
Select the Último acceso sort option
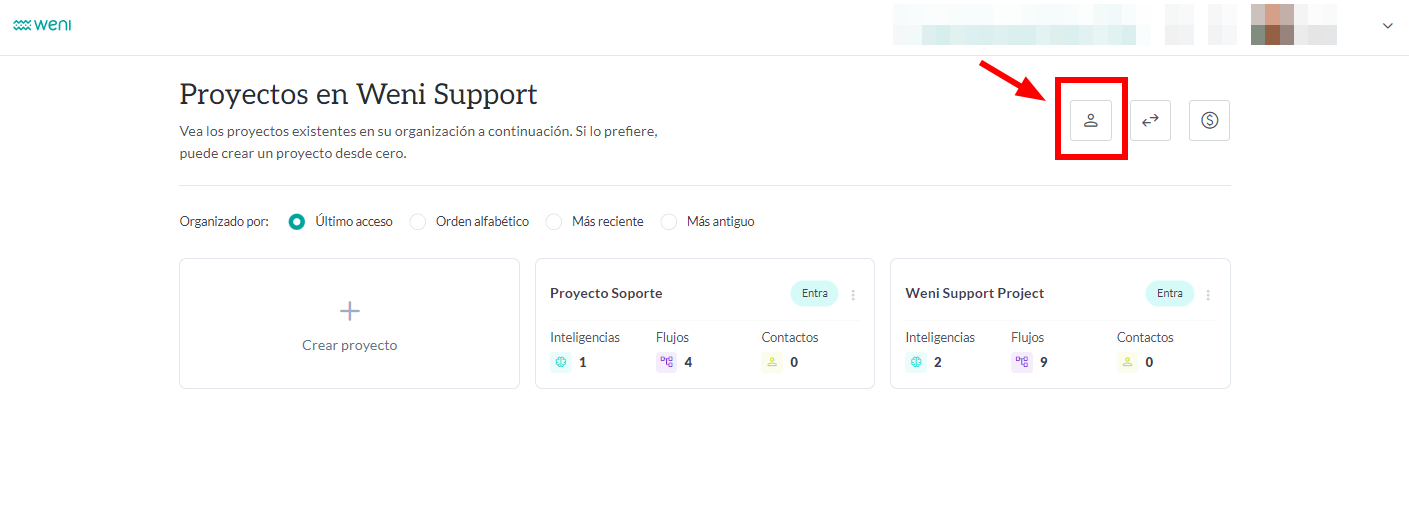(x=297, y=222)
